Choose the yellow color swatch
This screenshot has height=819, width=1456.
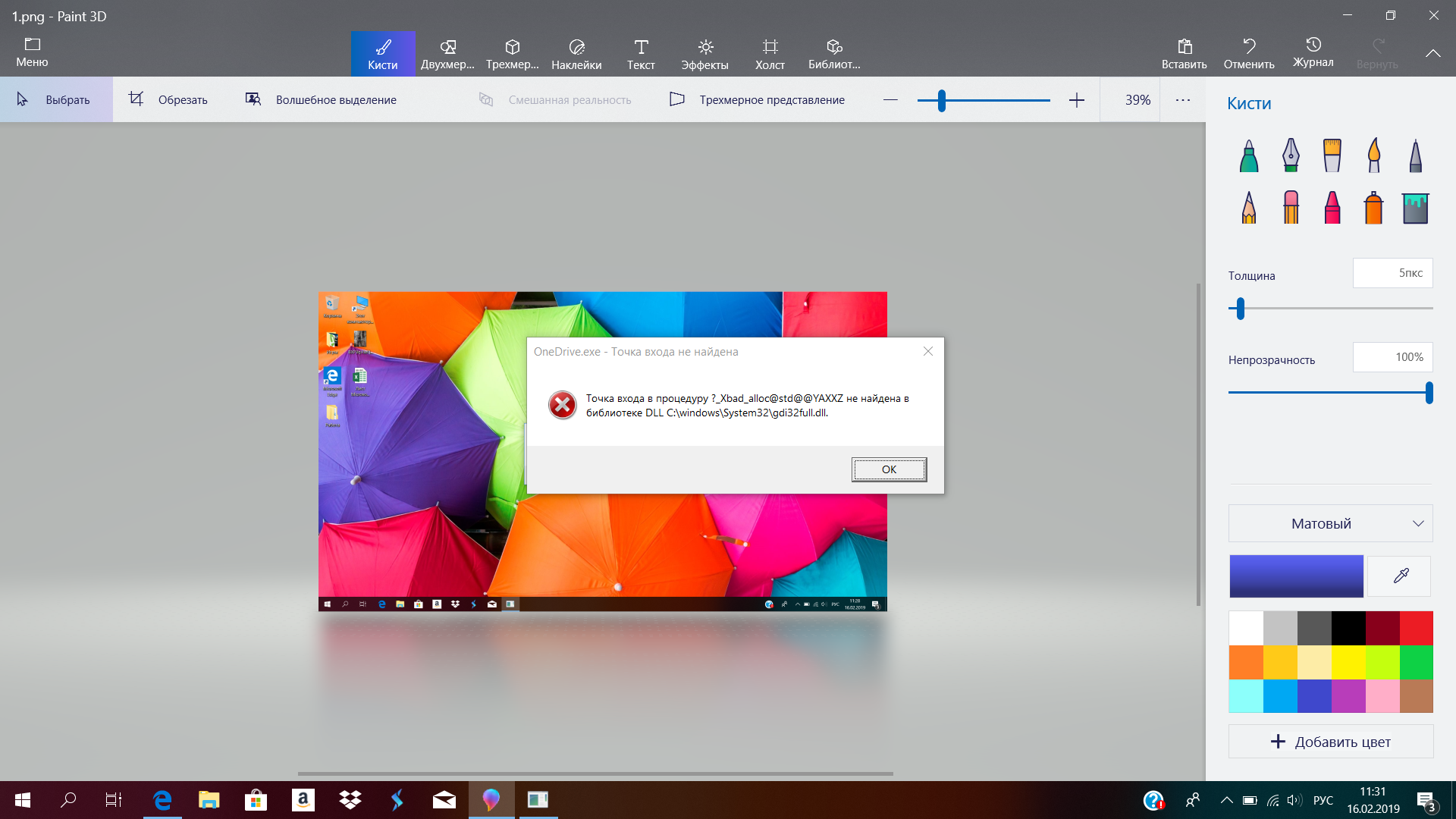click(1348, 662)
